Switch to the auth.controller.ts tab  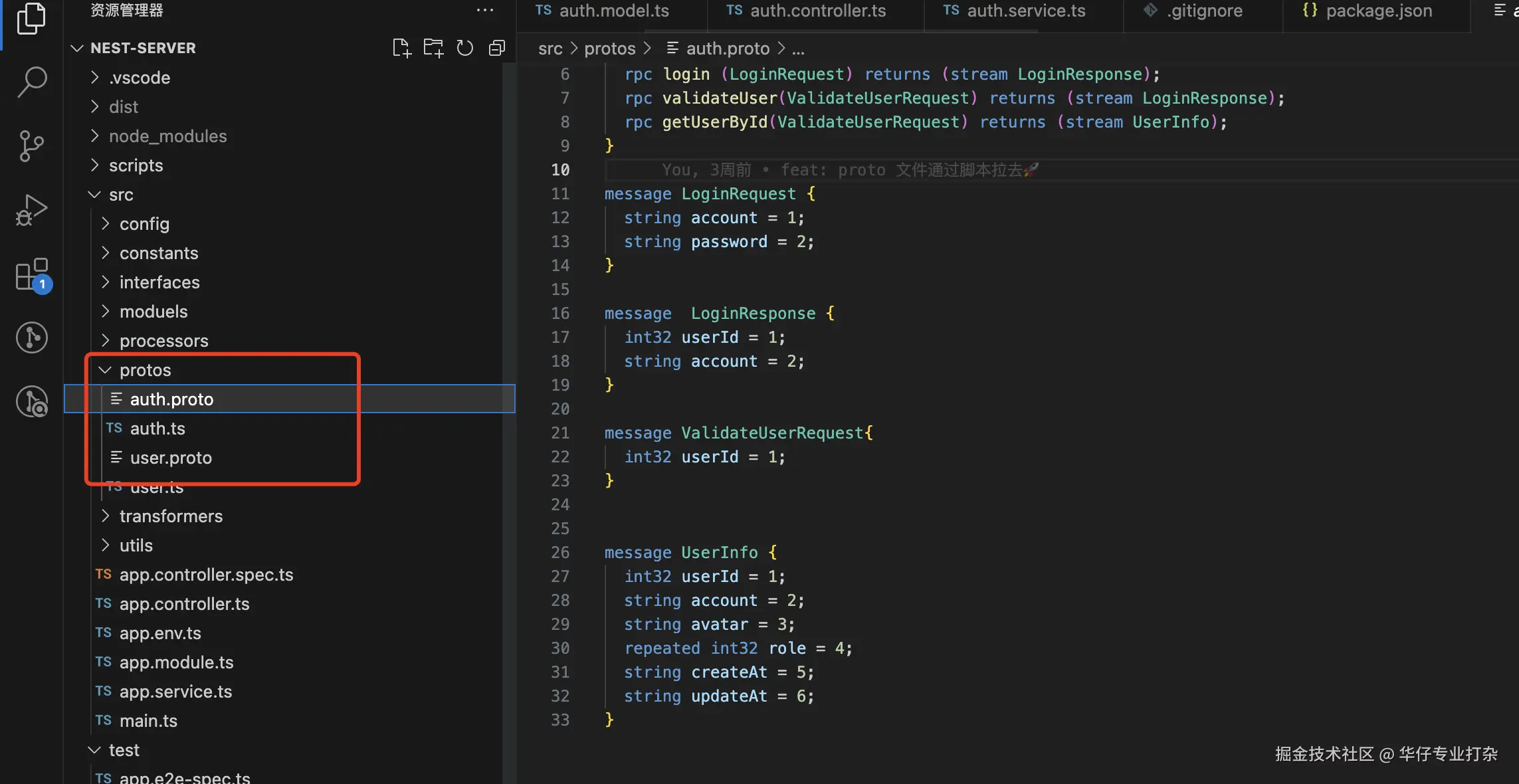817,11
